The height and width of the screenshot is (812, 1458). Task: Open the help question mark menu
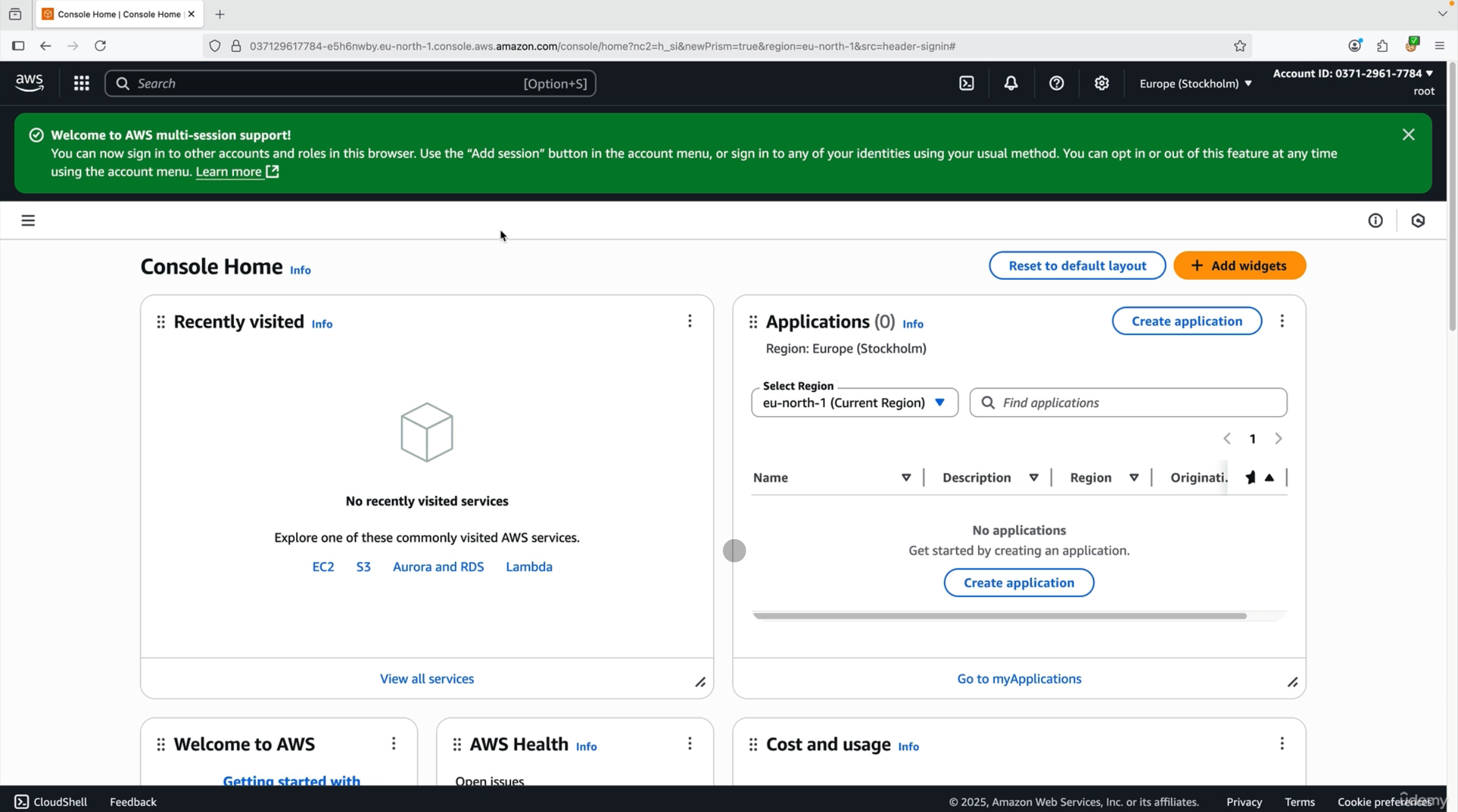pos(1056,83)
